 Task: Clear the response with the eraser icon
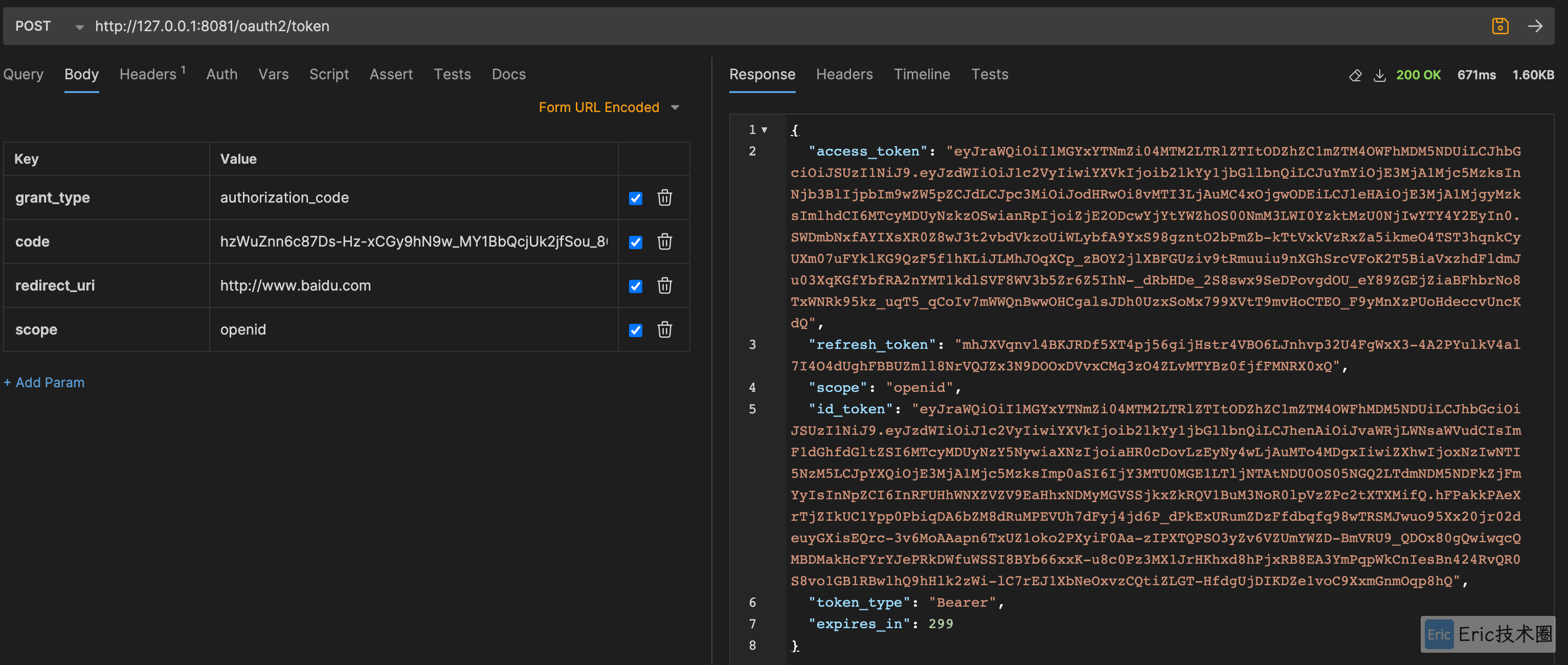pos(1355,75)
